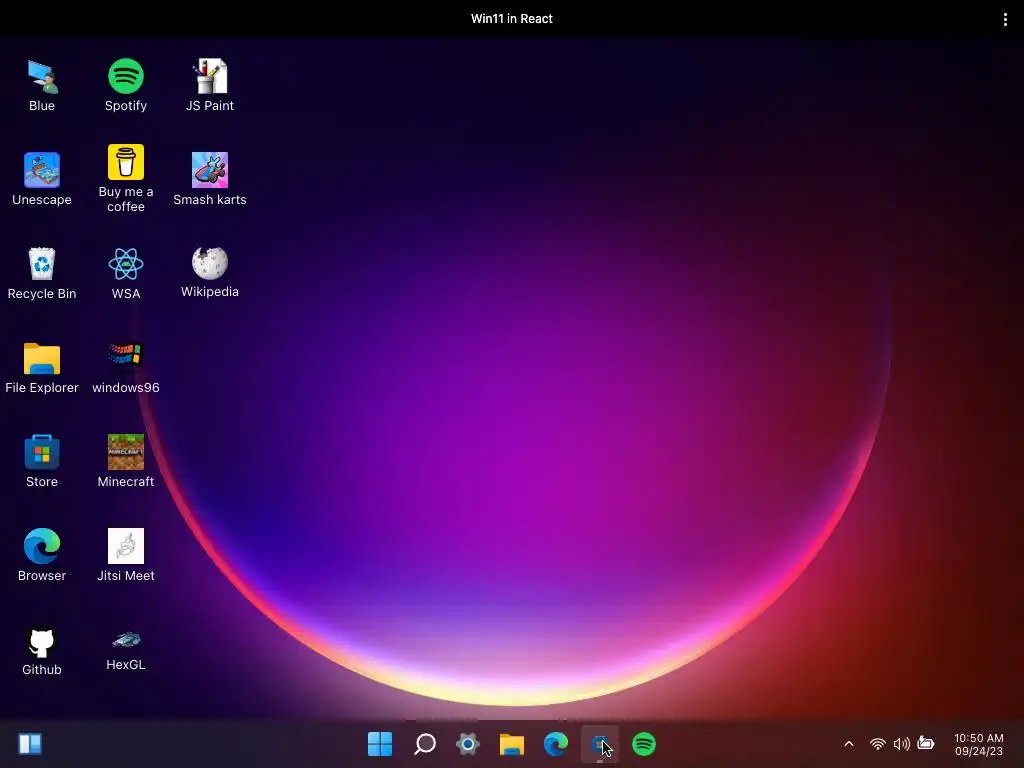Launch Edge from the taskbar
1024x768 pixels.
pyautogui.click(x=556, y=744)
